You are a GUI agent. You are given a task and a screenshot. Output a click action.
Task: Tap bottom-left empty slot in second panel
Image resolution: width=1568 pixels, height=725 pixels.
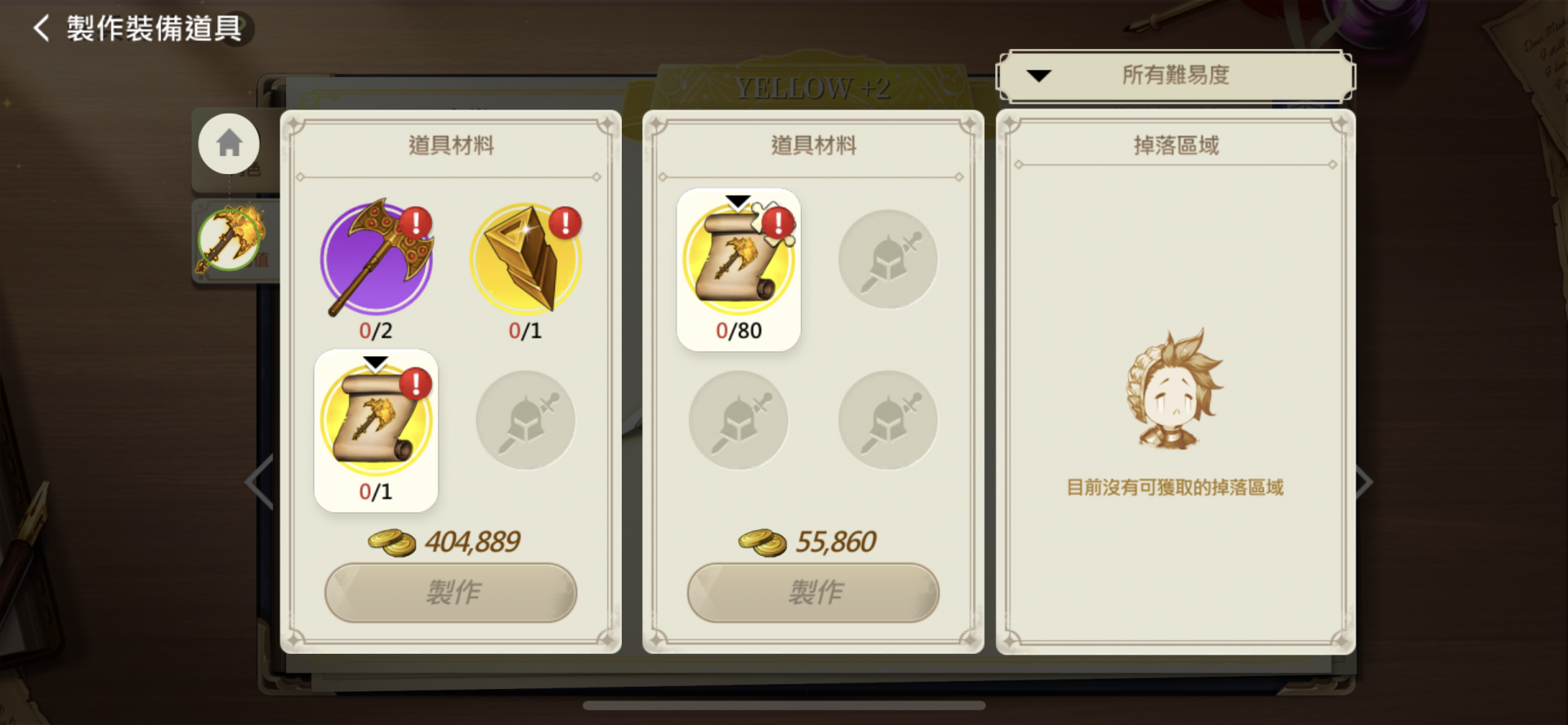coord(739,420)
